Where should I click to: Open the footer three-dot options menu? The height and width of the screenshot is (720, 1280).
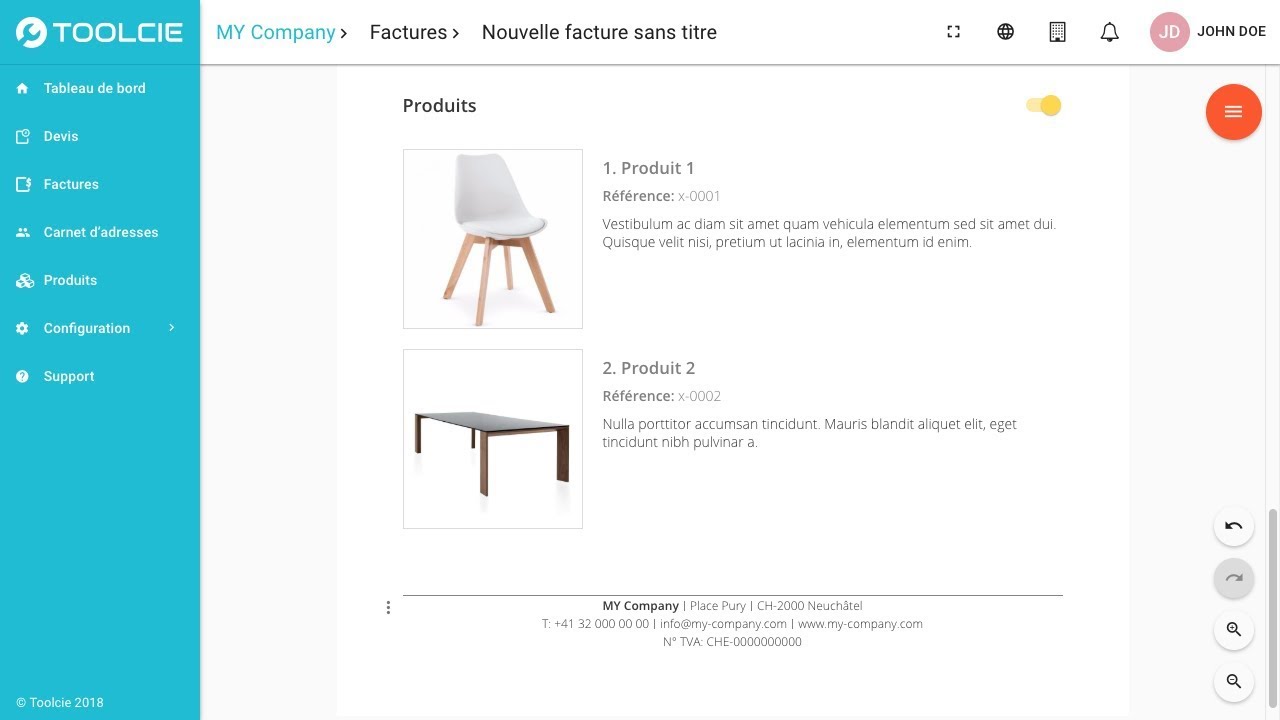tap(388, 607)
